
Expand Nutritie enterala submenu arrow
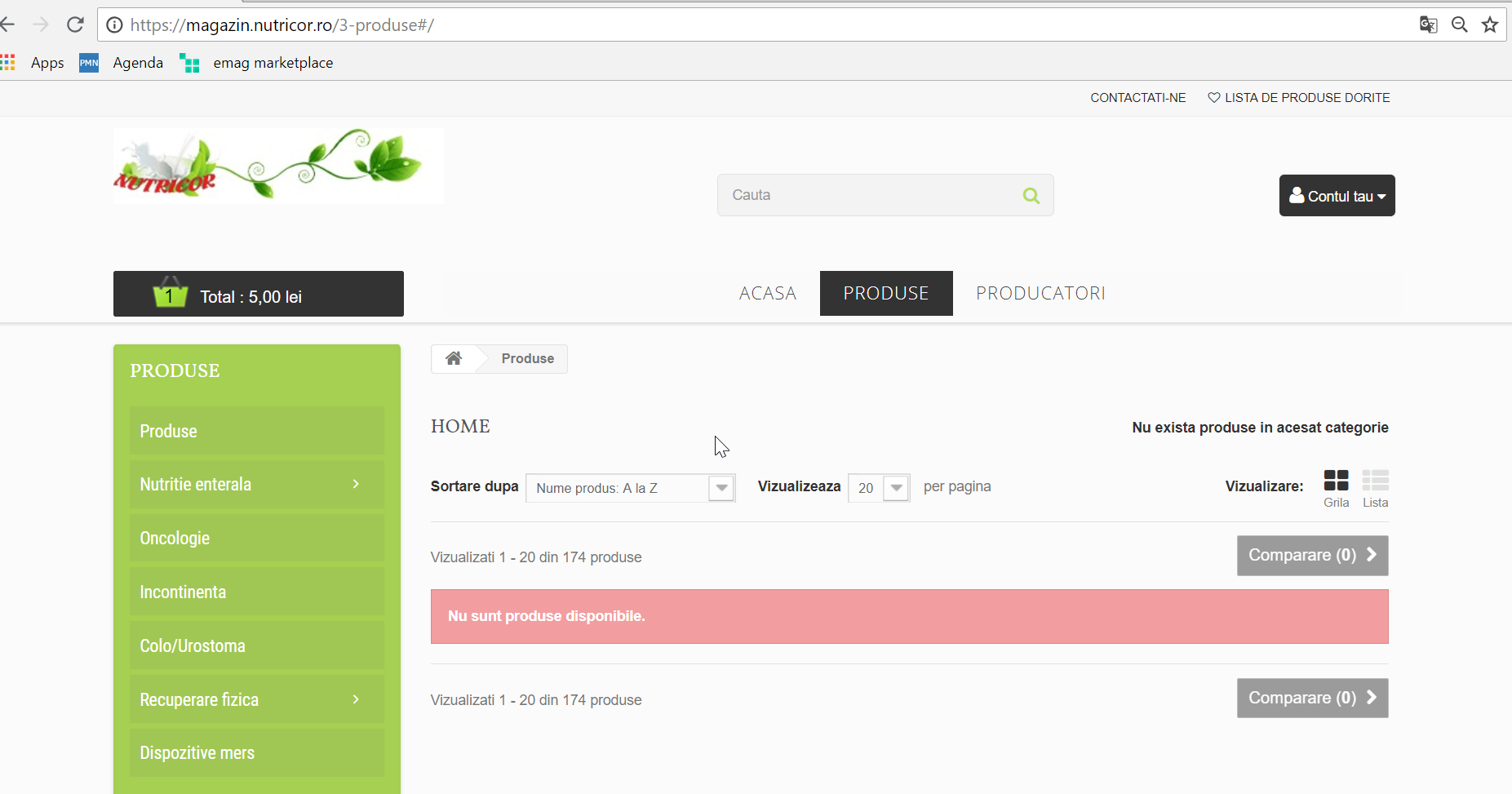click(x=356, y=484)
